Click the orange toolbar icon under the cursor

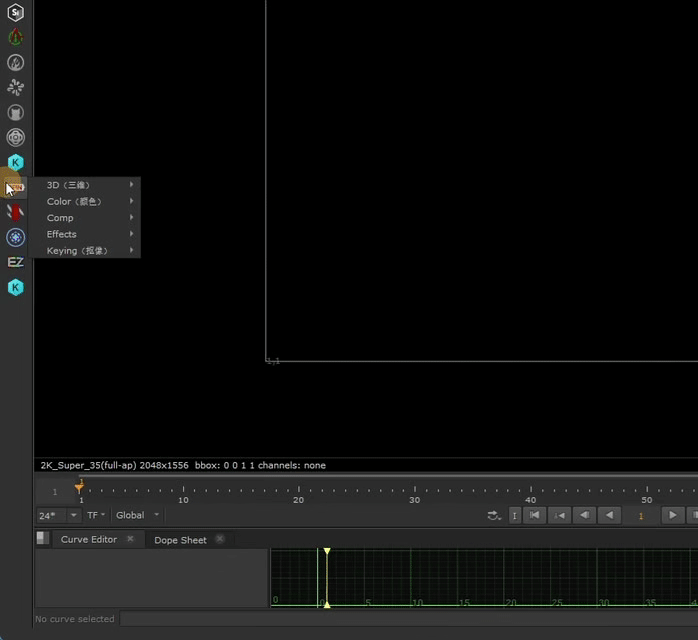tap(16, 188)
